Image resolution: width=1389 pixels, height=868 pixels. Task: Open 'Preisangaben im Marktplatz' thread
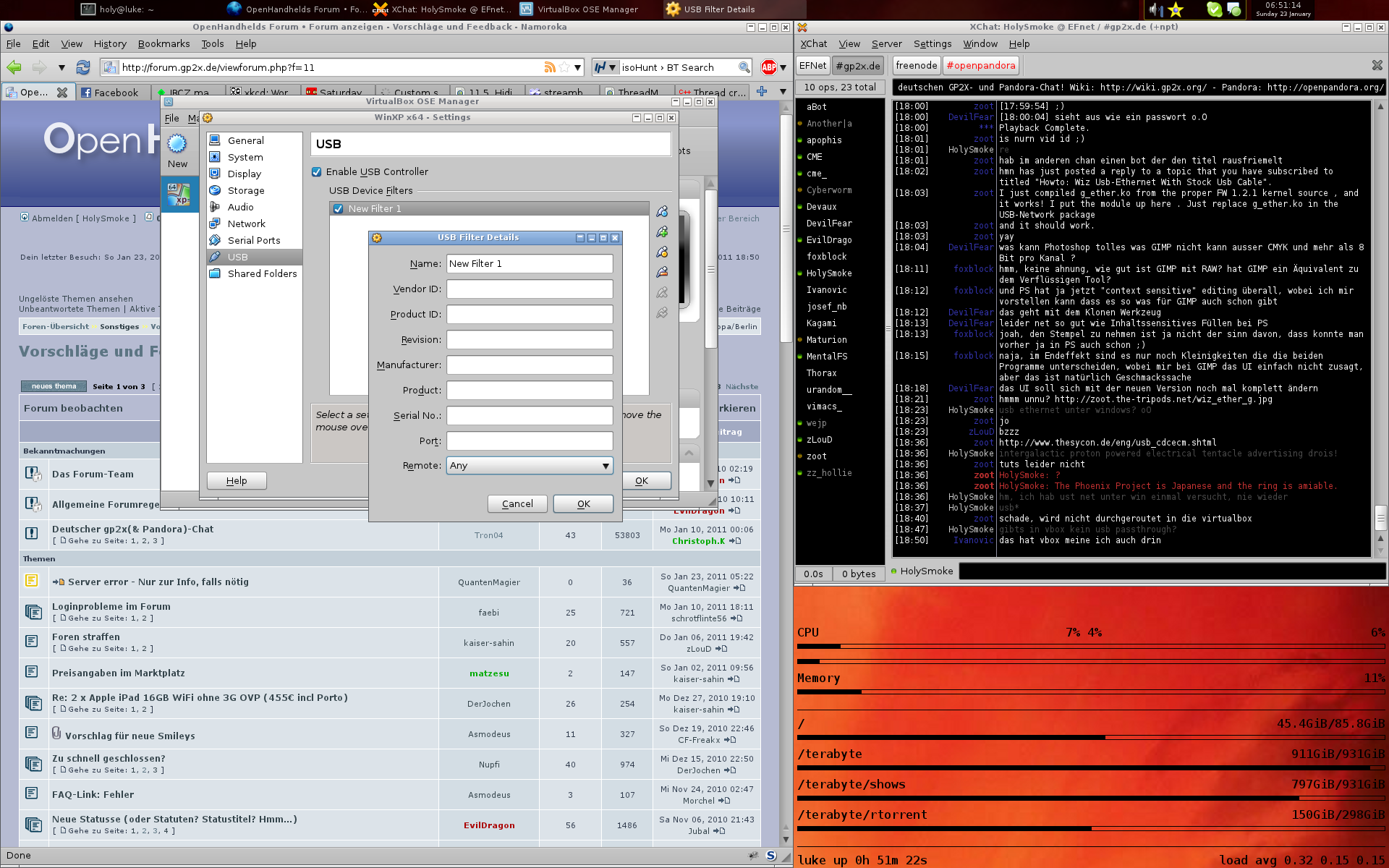119,673
